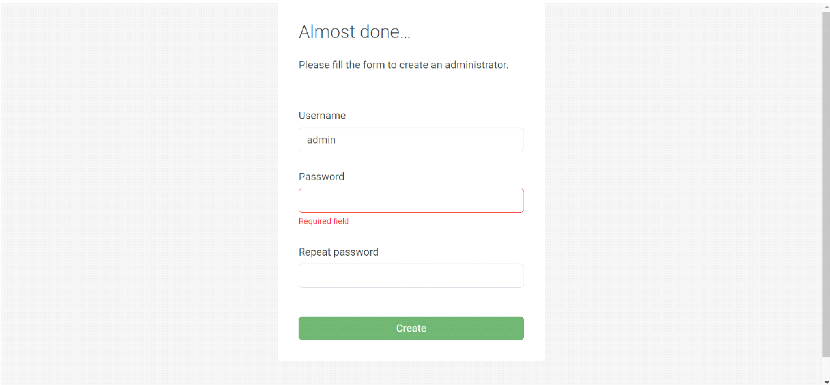The image size is (830, 385).
Task: Click the 'Please fill the form' instruction text
Action: tap(403, 65)
